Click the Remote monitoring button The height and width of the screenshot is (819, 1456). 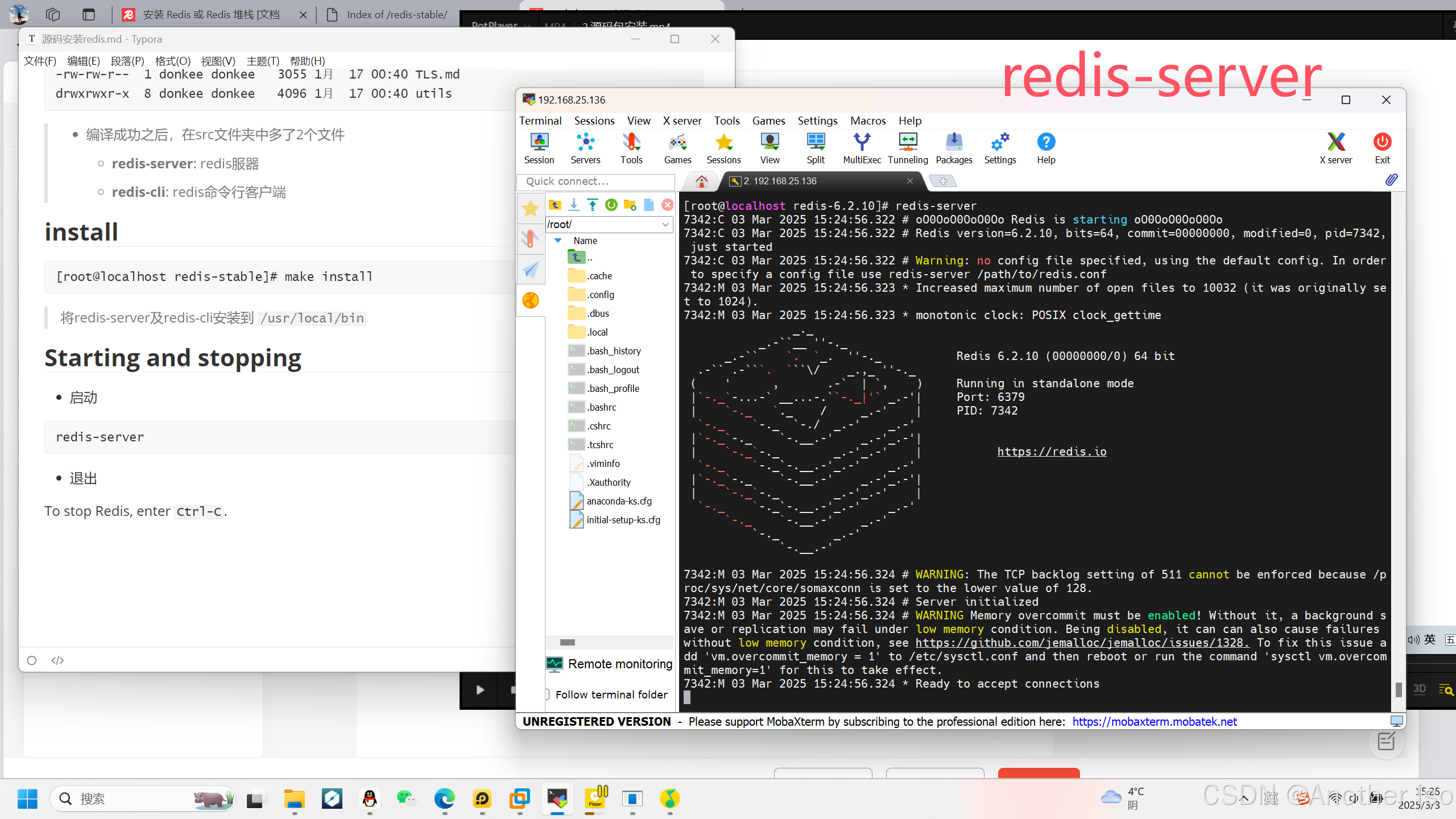coord(609,664)
